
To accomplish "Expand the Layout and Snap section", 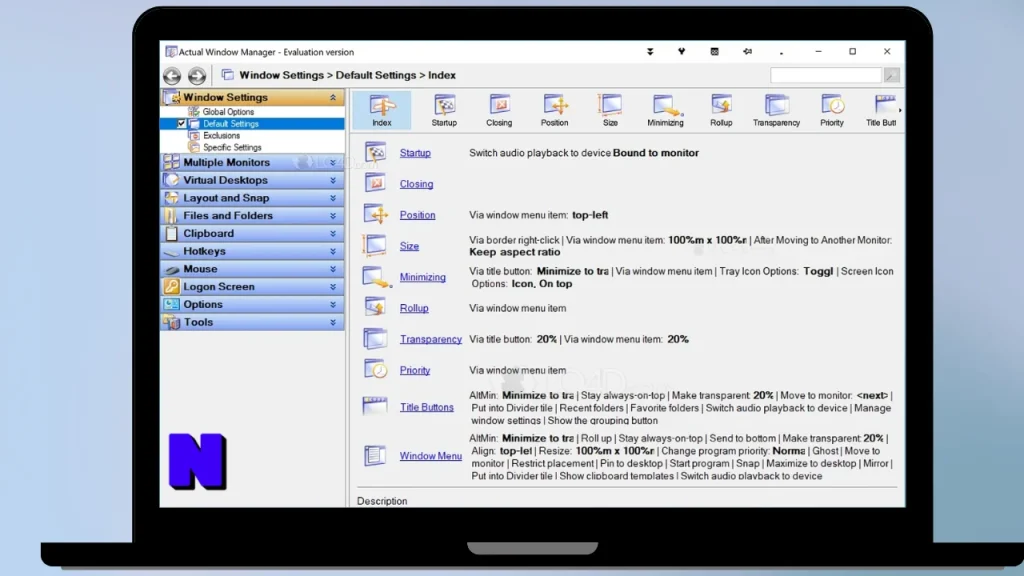I will [x=333, y=198].
